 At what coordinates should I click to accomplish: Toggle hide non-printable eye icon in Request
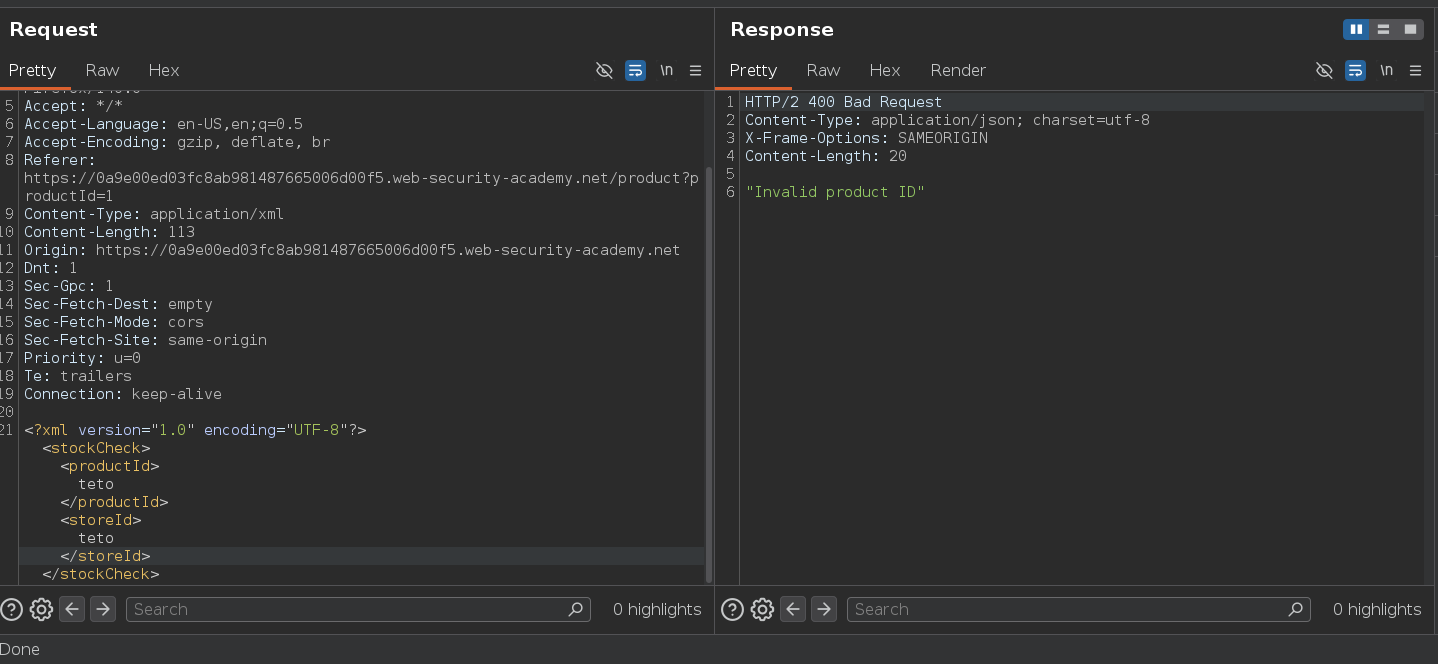click(x=604, y=70)
